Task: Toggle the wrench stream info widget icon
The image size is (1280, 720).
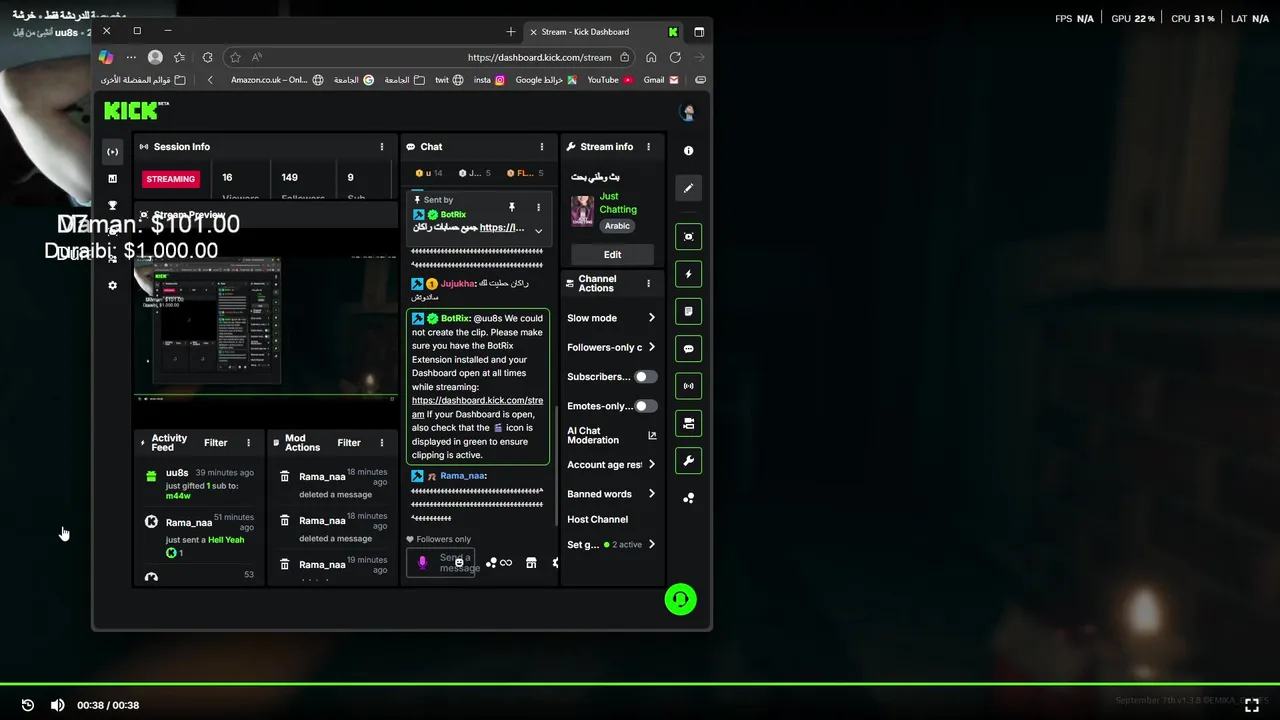Action: tap(688, 461)
